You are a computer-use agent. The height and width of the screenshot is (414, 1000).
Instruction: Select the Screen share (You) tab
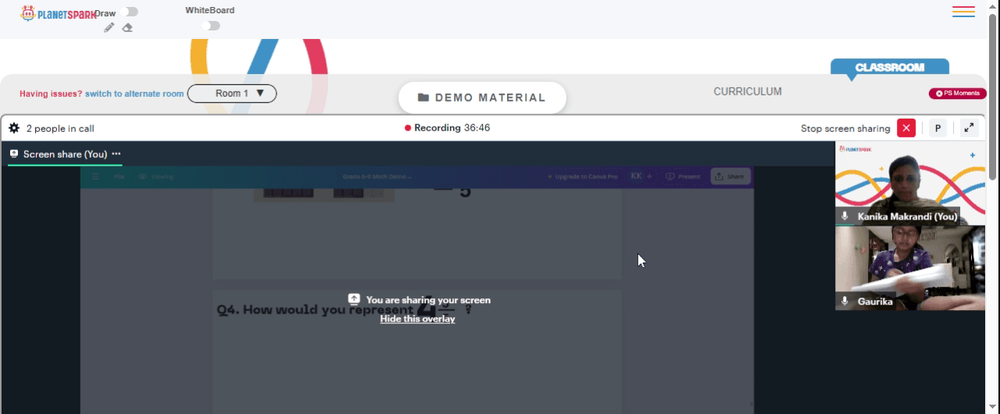tap(65, 154)
